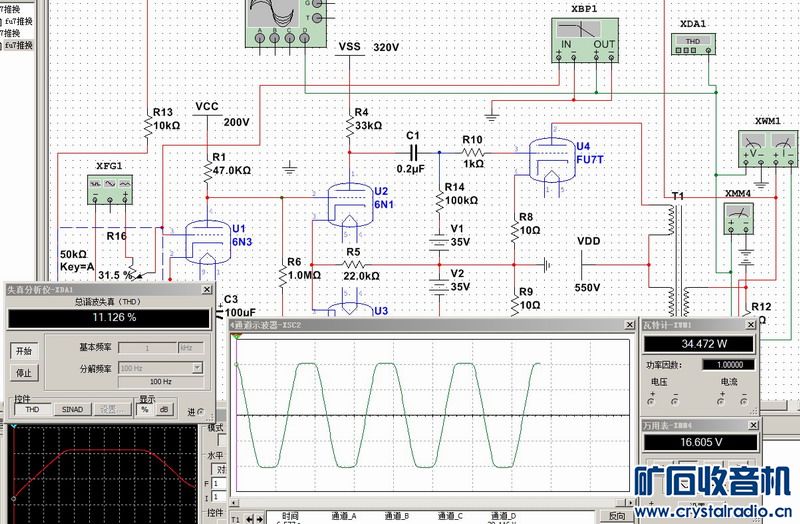This screenshot has height=524, width=800.
Task: Click the fundamental frequency input field
Action: tap(148, 347)
